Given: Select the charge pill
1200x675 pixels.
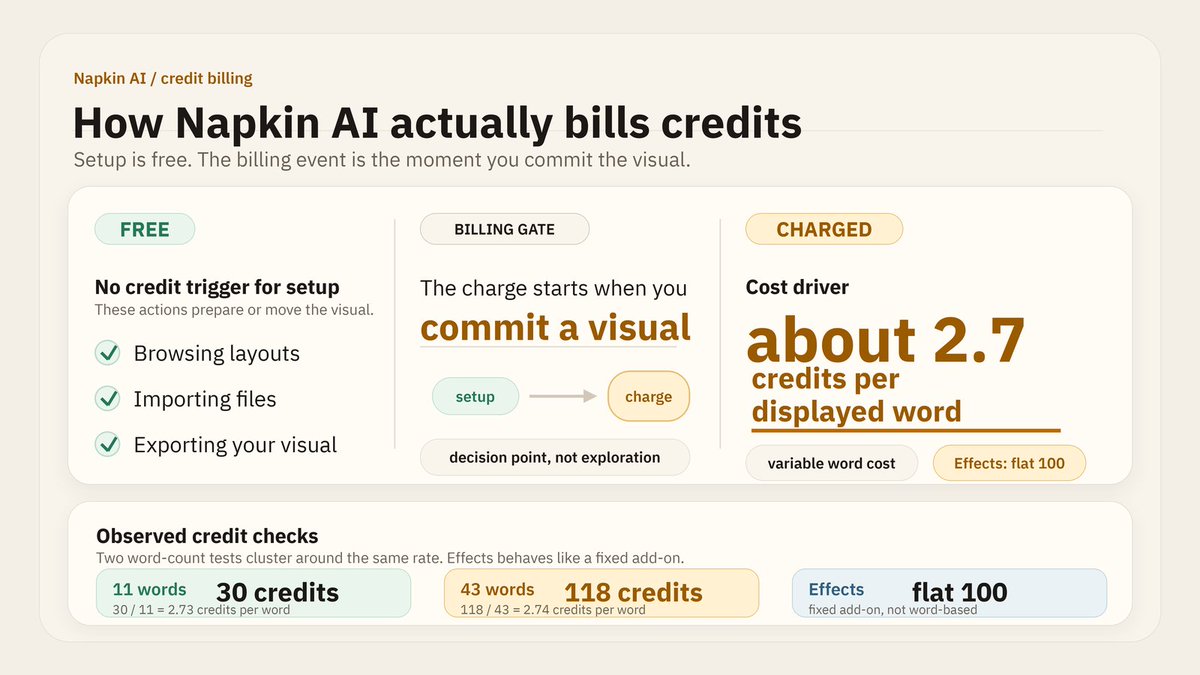Looking at the screenshot, I should (x=648, y=397).
